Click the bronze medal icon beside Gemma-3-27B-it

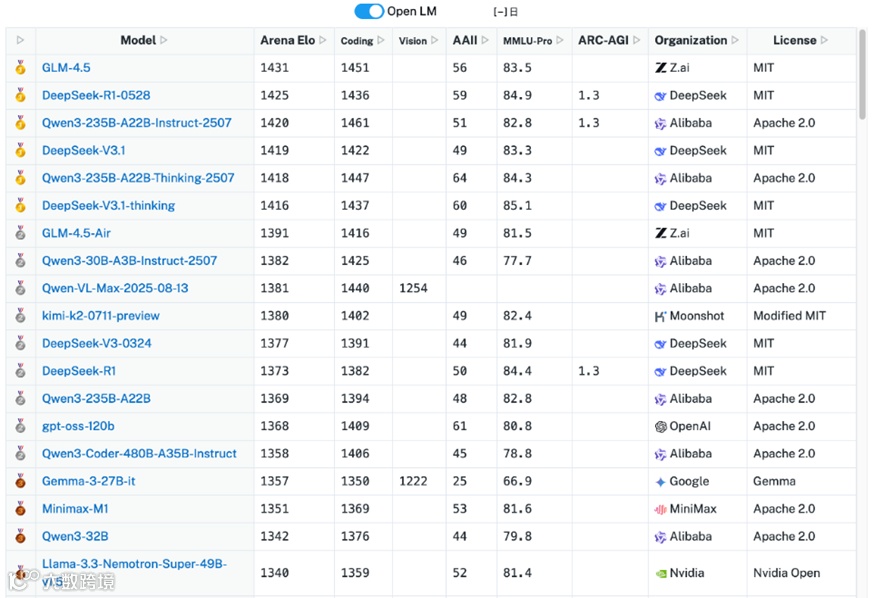point(21,481)
